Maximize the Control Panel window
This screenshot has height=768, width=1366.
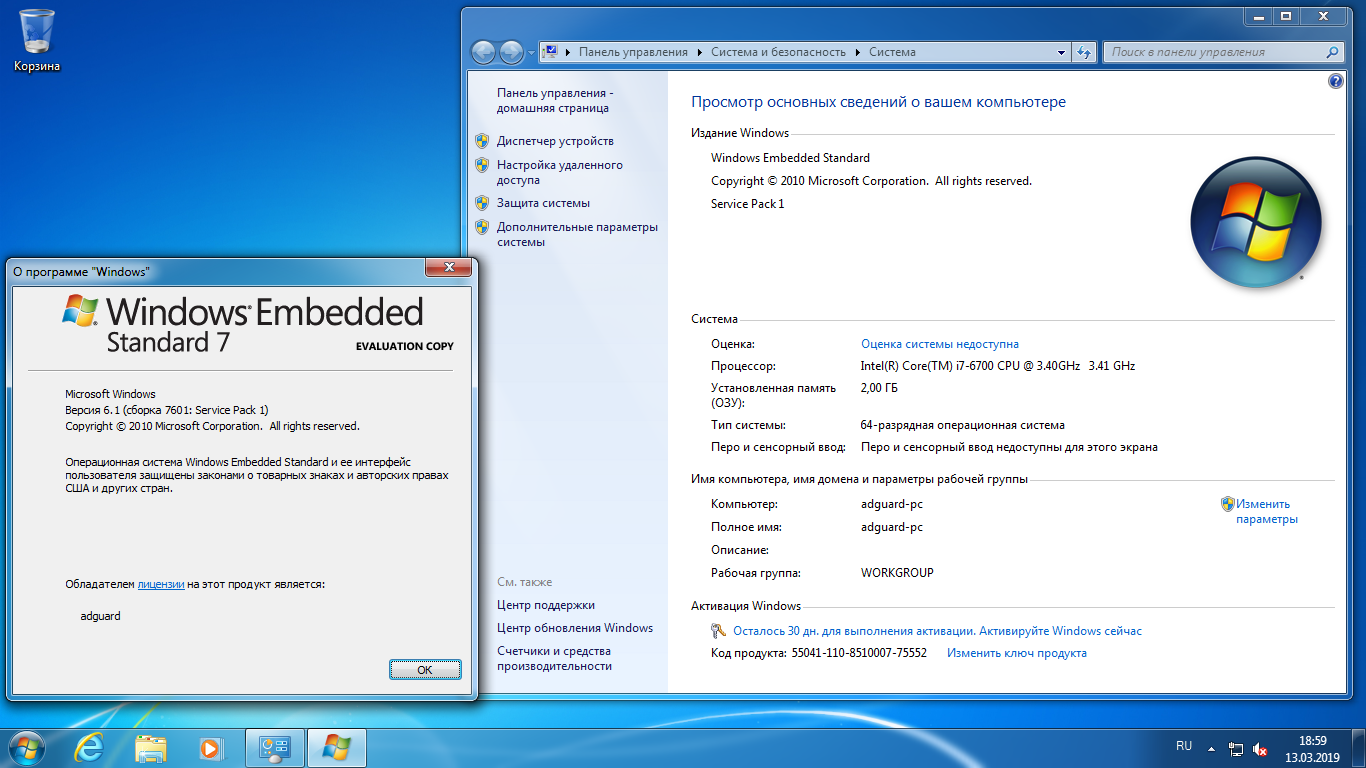pyautogui.click(x=1286, y=15)
